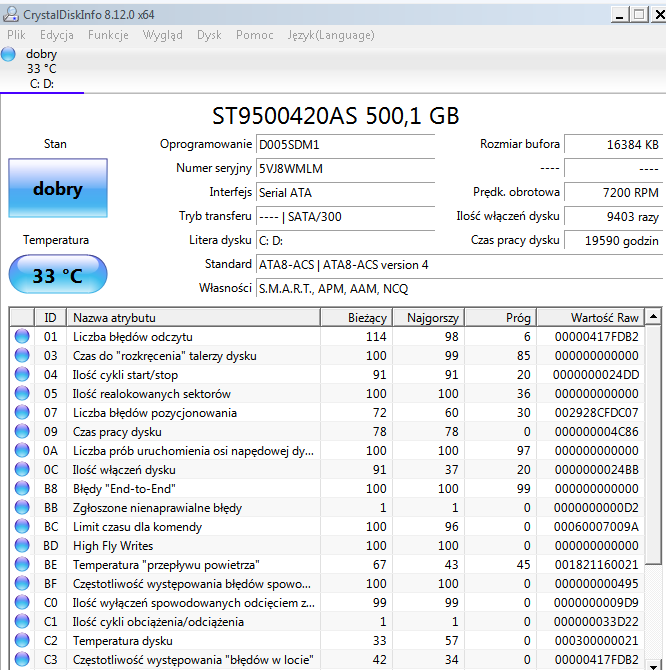Click the Własności field S.M.A.R.T., APM
This screenshot has width=666, height=670.
coord(459,288)
